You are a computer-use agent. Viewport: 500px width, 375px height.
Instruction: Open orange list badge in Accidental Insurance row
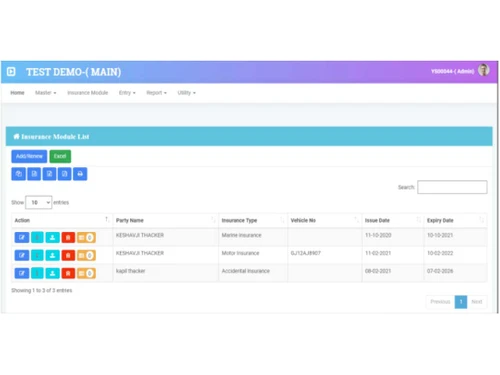click(x=86, y=273)
